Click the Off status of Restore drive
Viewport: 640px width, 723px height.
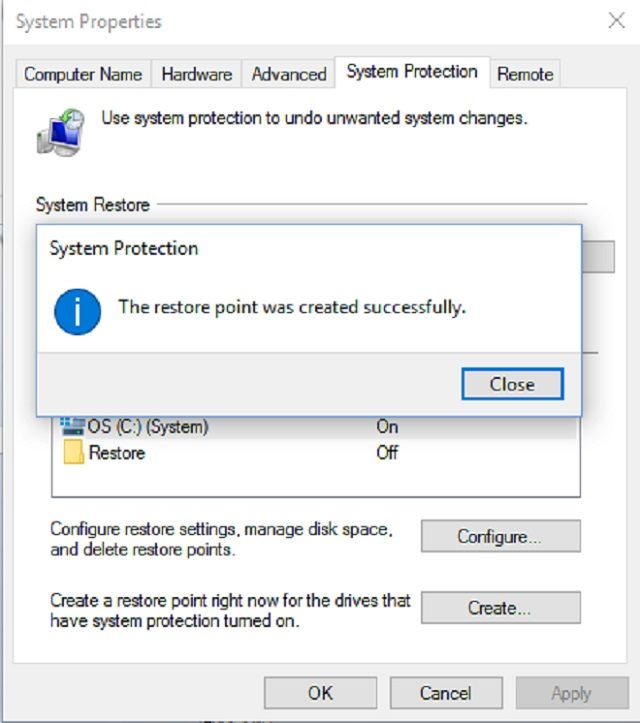click(387, 452)
